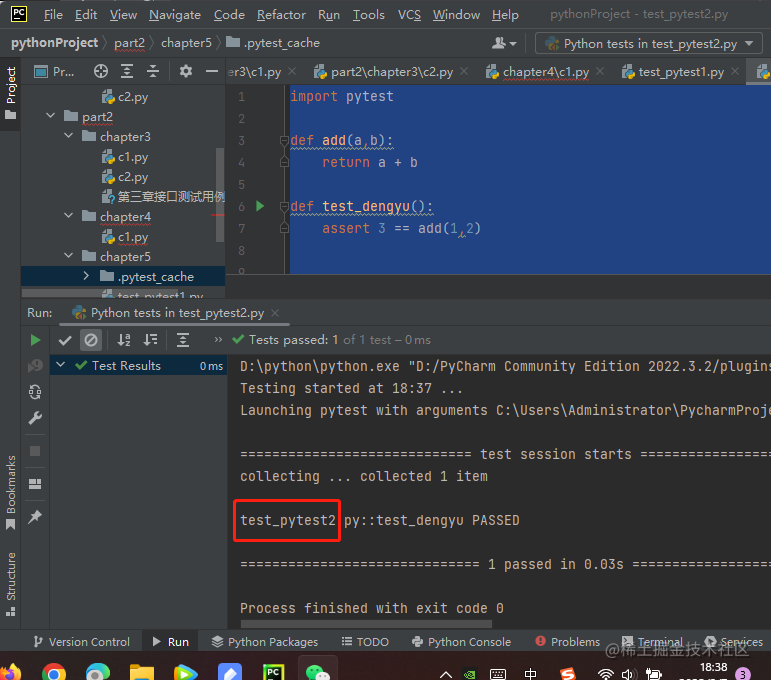Viewport: 771px width, 680px height.
Task: Hide the Project tool window
Action: (x=211, y=71)
